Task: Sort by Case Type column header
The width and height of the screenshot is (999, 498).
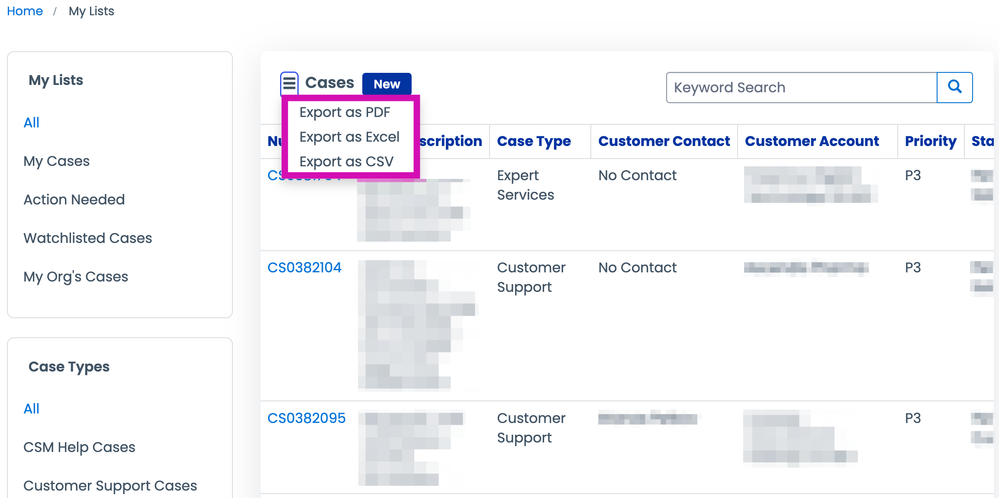Action: [x=534, y=141]
